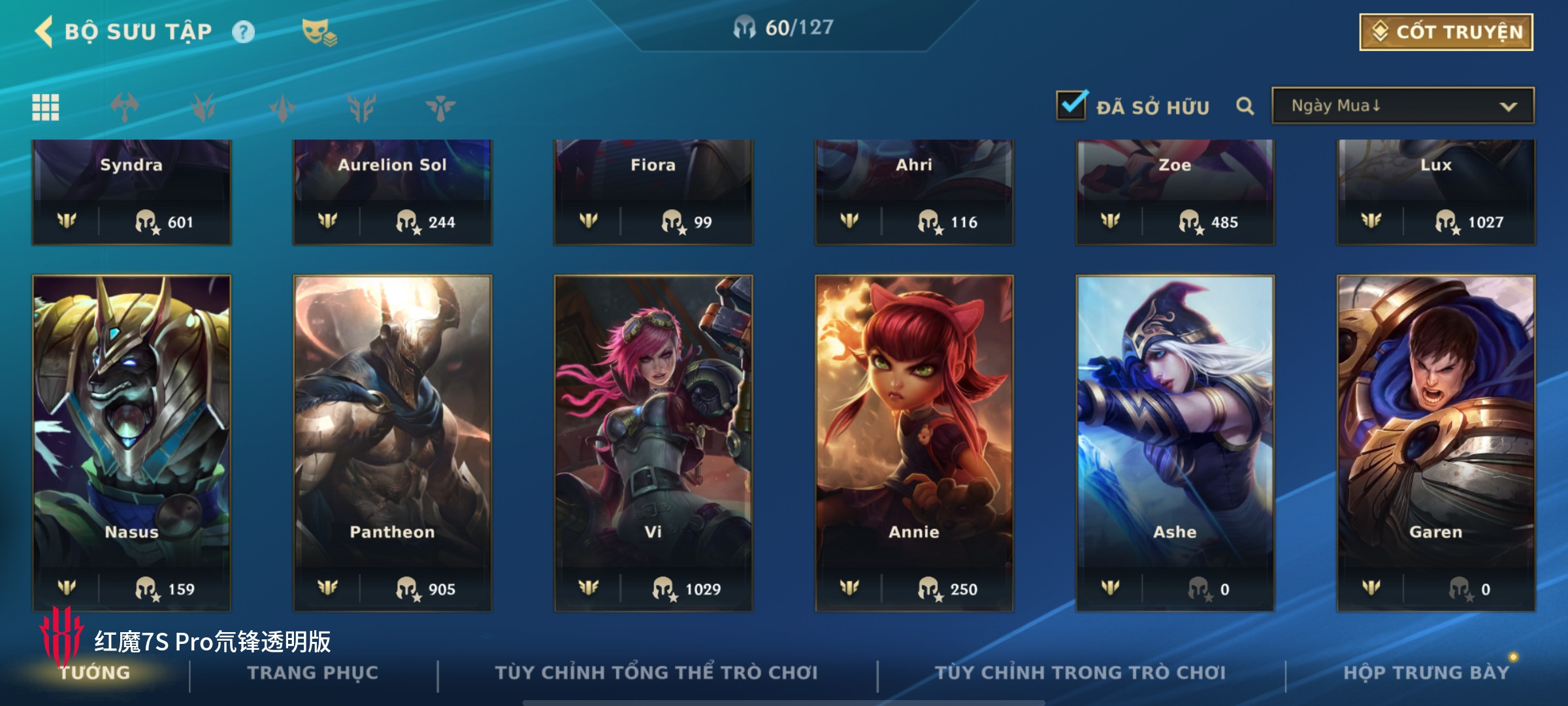Filter by the last role icon in the row
The width and height of the screenshot is (1568, 706).
440,107
